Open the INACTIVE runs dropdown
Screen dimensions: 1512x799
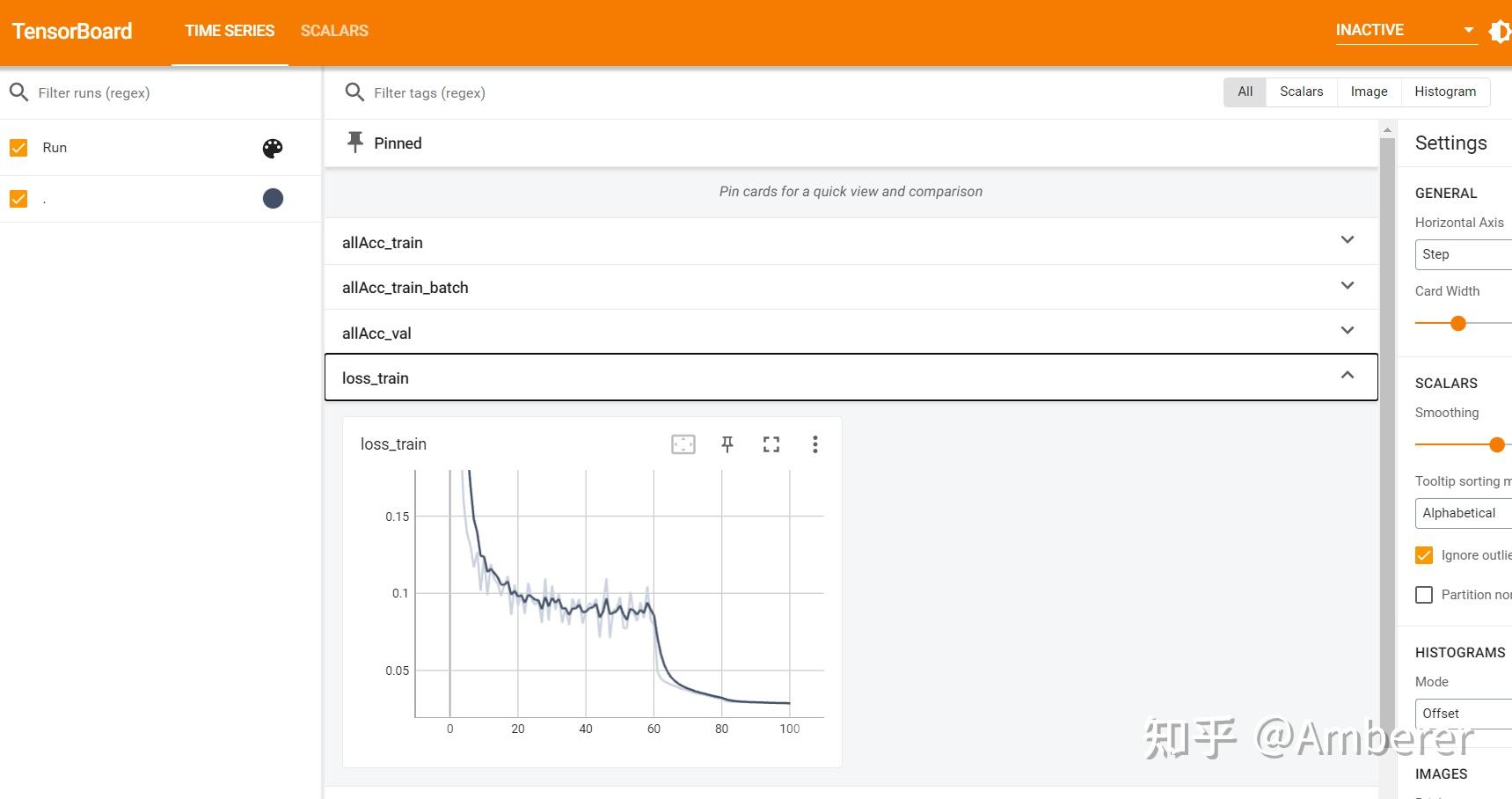pyautogui.click(x=1405, y=29)
